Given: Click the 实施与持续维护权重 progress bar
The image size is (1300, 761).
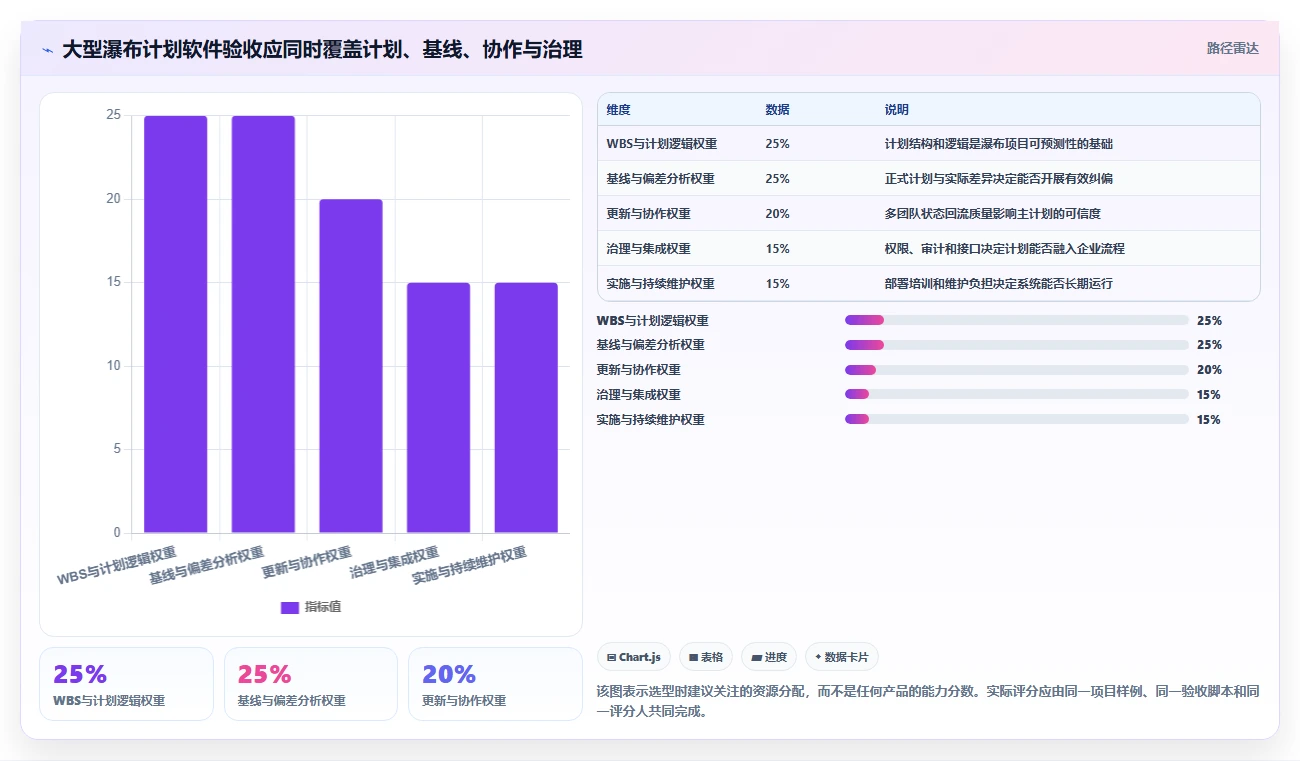Looking at the screenshot, I should click(x=1016, y=420).
